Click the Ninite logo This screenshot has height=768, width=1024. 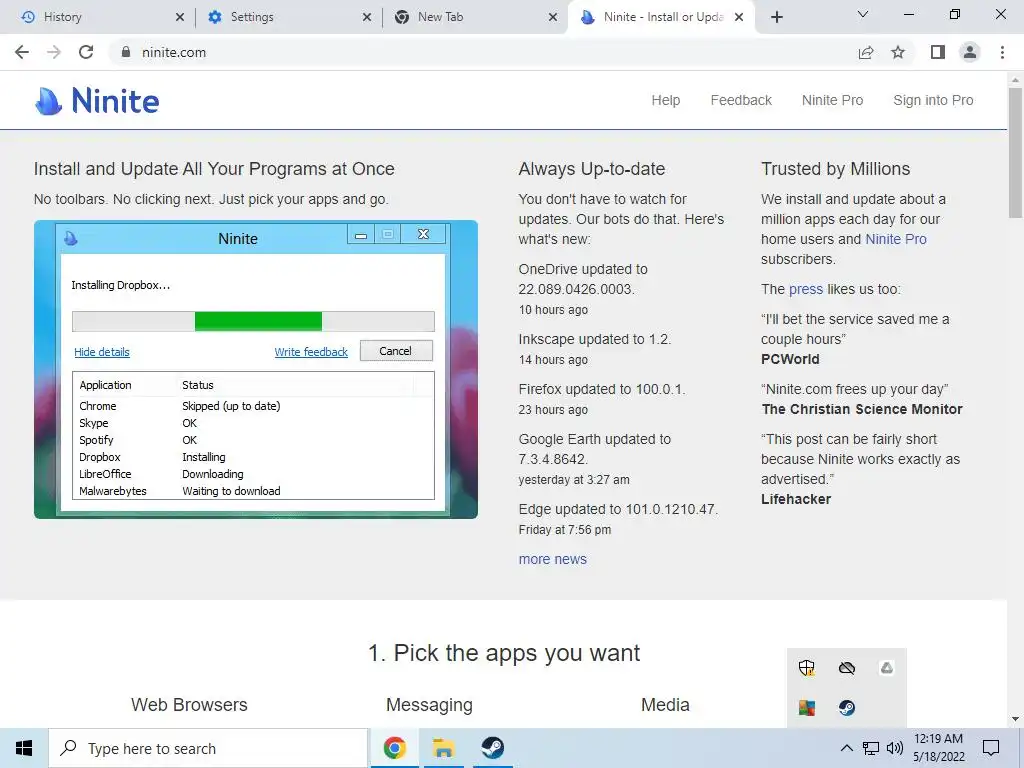click(97, 101)
